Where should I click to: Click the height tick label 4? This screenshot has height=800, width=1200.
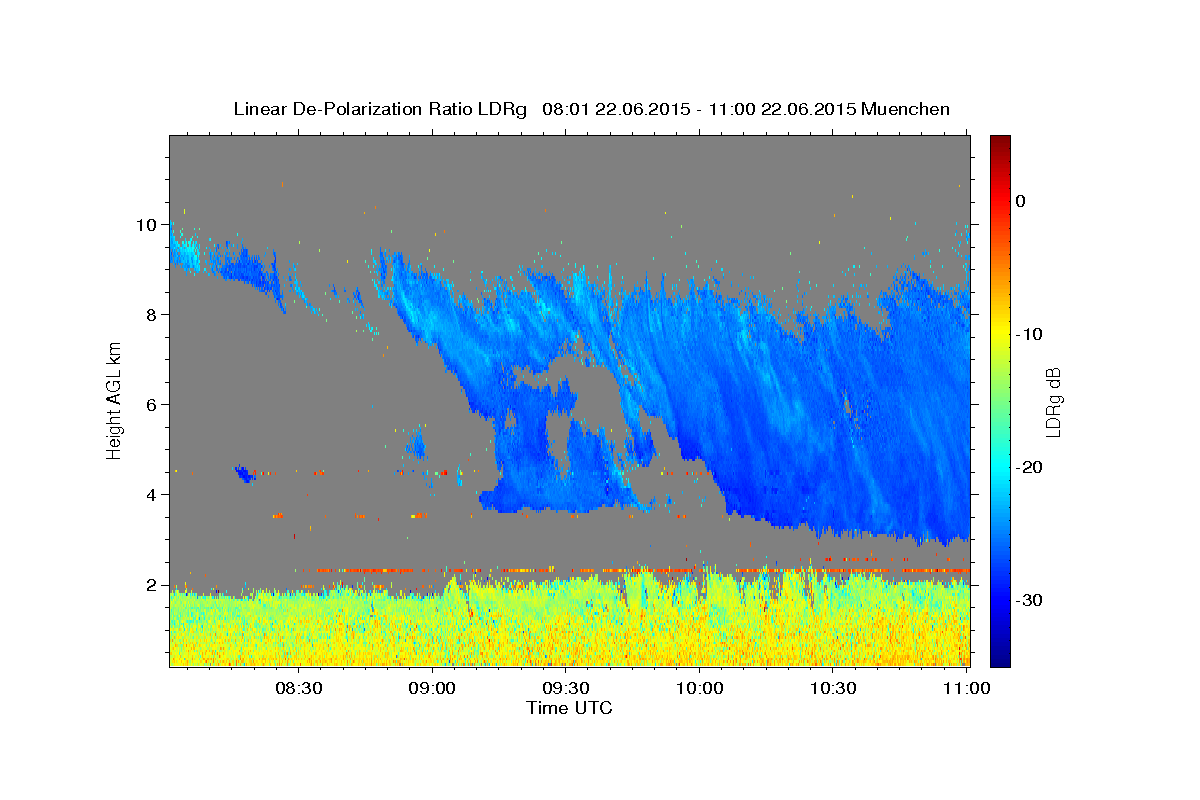tap(153, 495)
